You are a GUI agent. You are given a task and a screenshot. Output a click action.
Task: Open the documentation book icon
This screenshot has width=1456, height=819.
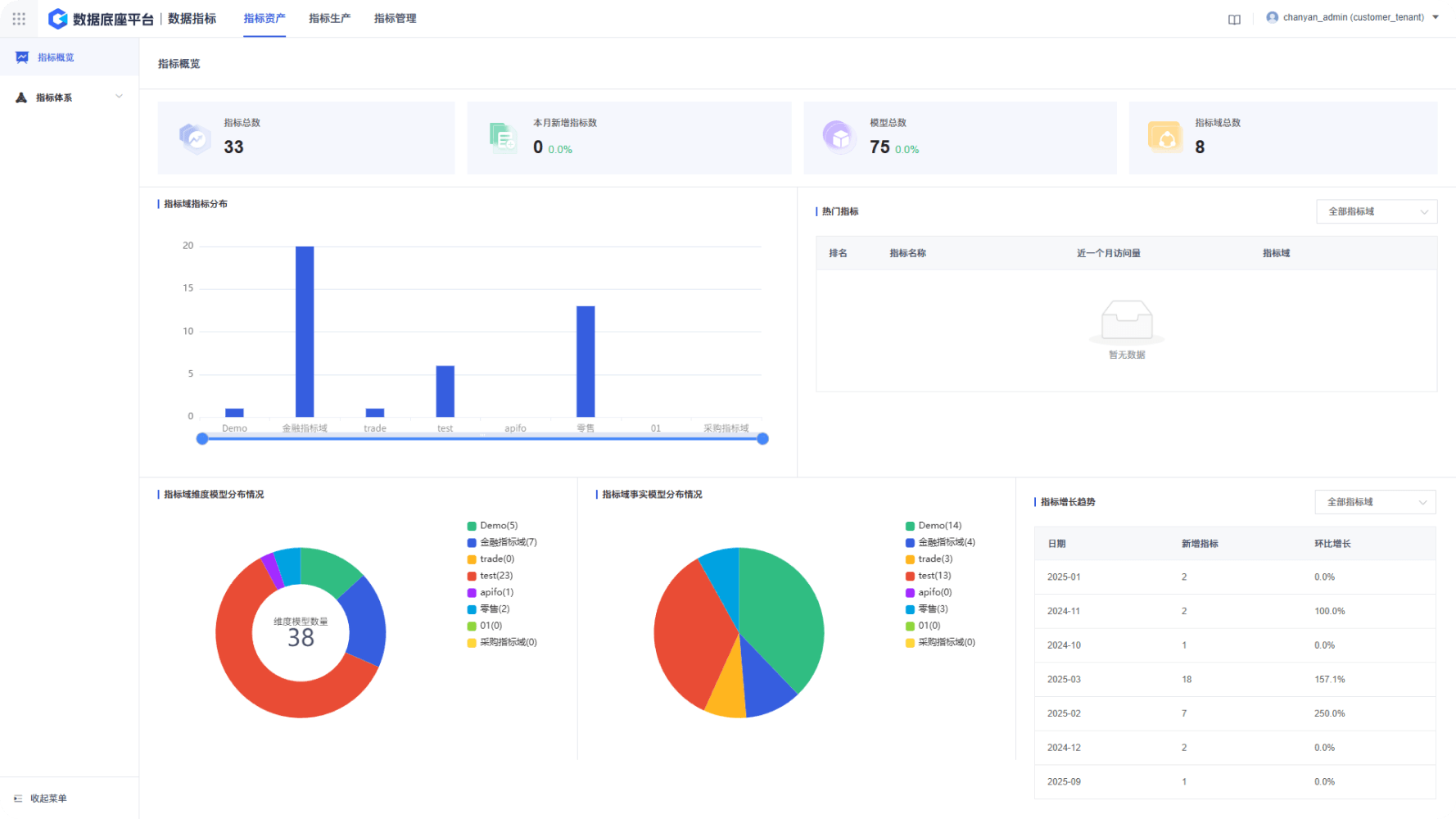click(1234, 20)
